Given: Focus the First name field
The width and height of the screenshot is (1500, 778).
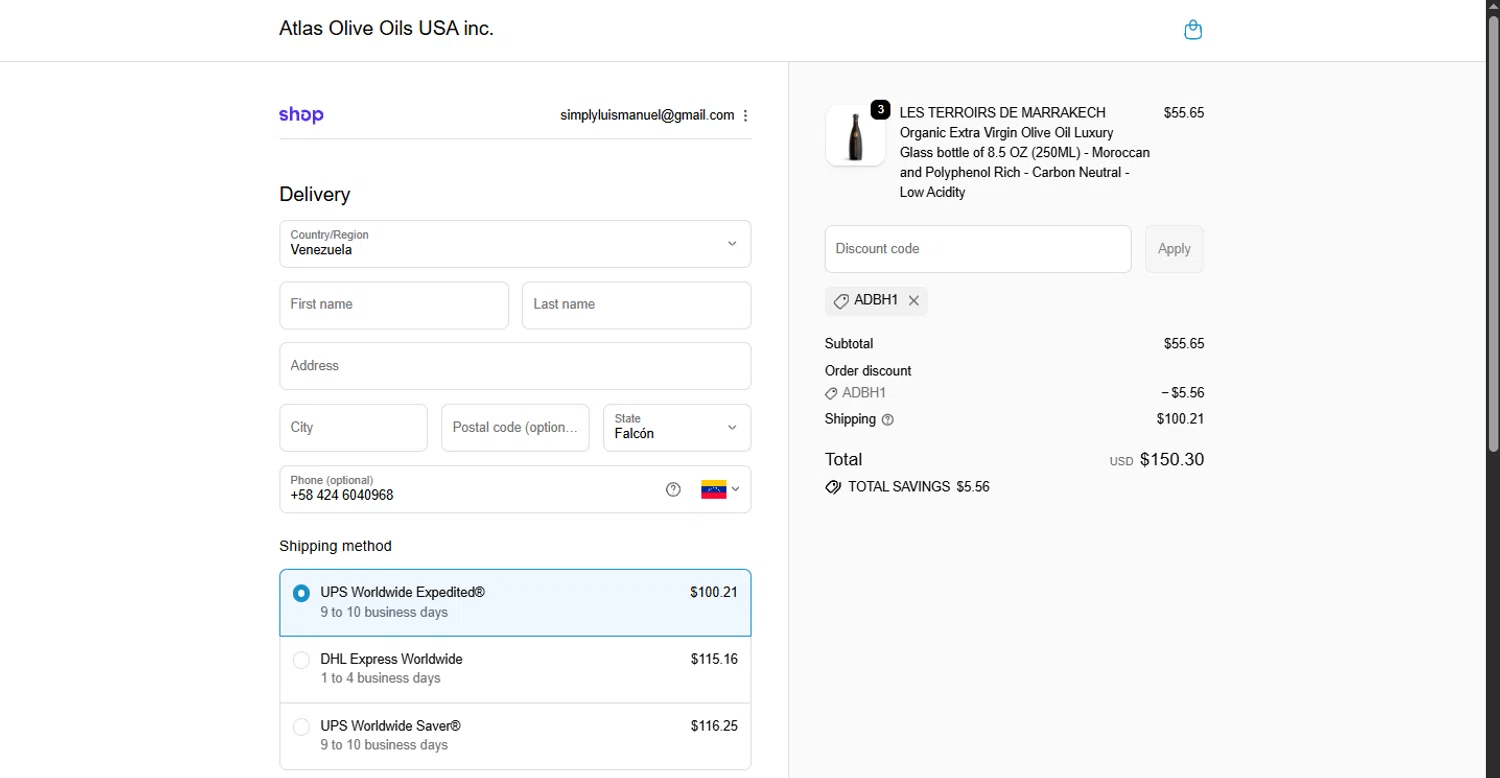Looking at the screenshot, I should point(394,305).
